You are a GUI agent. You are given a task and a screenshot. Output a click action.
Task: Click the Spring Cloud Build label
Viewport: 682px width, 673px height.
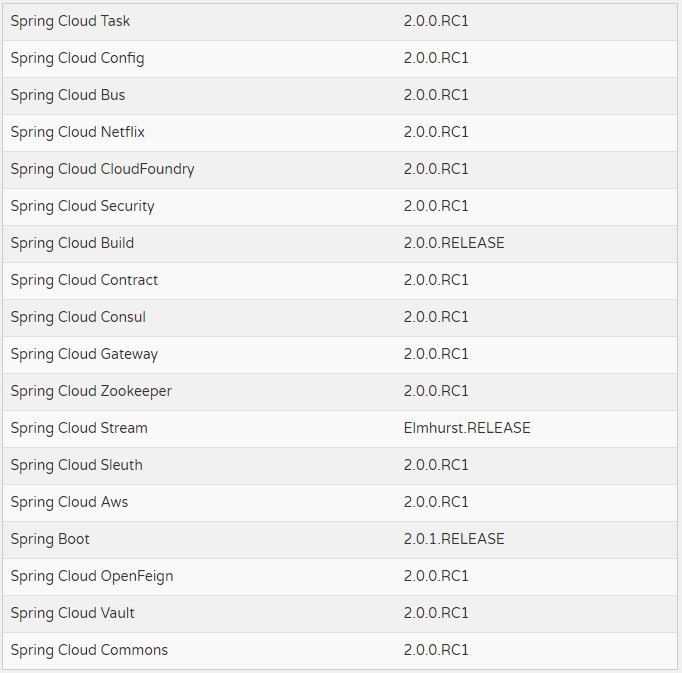[72, 243]
